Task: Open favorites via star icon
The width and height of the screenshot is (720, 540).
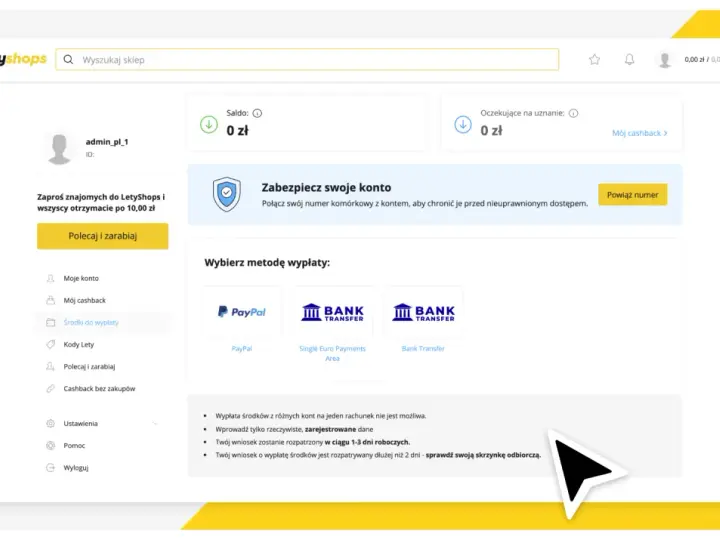Action: point(595,59)
